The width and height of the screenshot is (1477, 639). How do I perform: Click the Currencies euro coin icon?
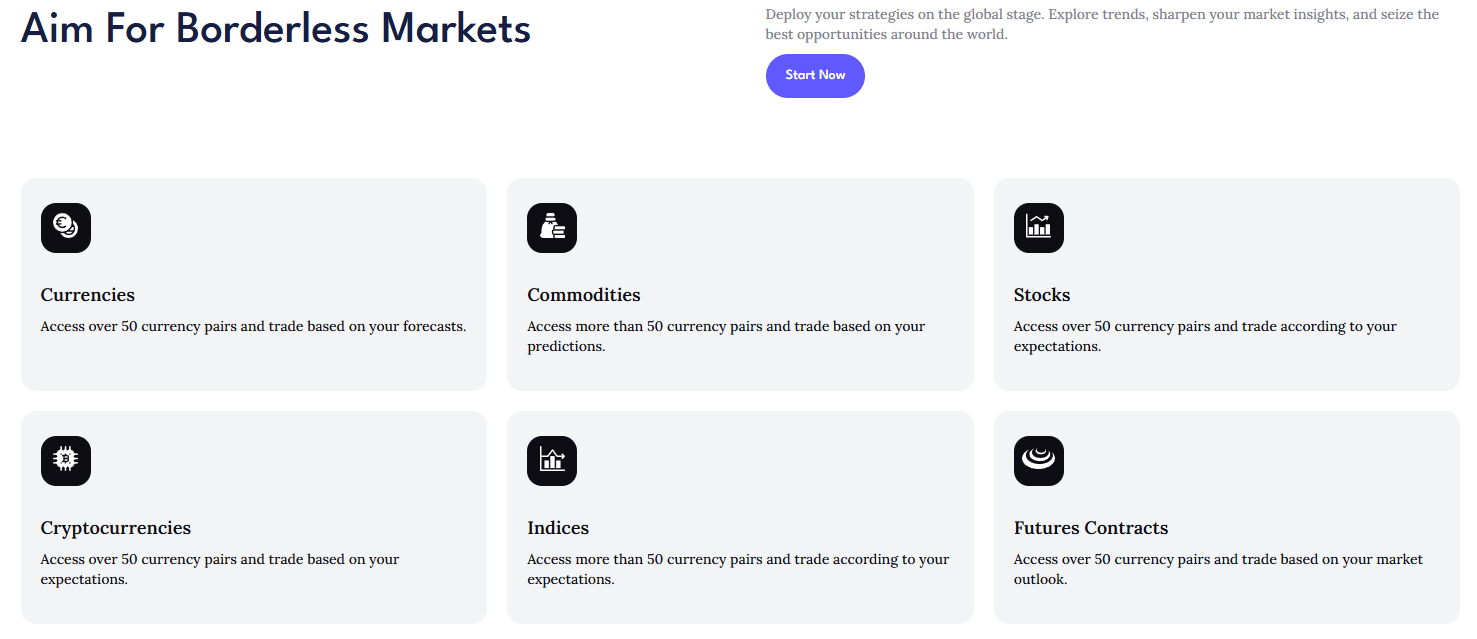65,228
